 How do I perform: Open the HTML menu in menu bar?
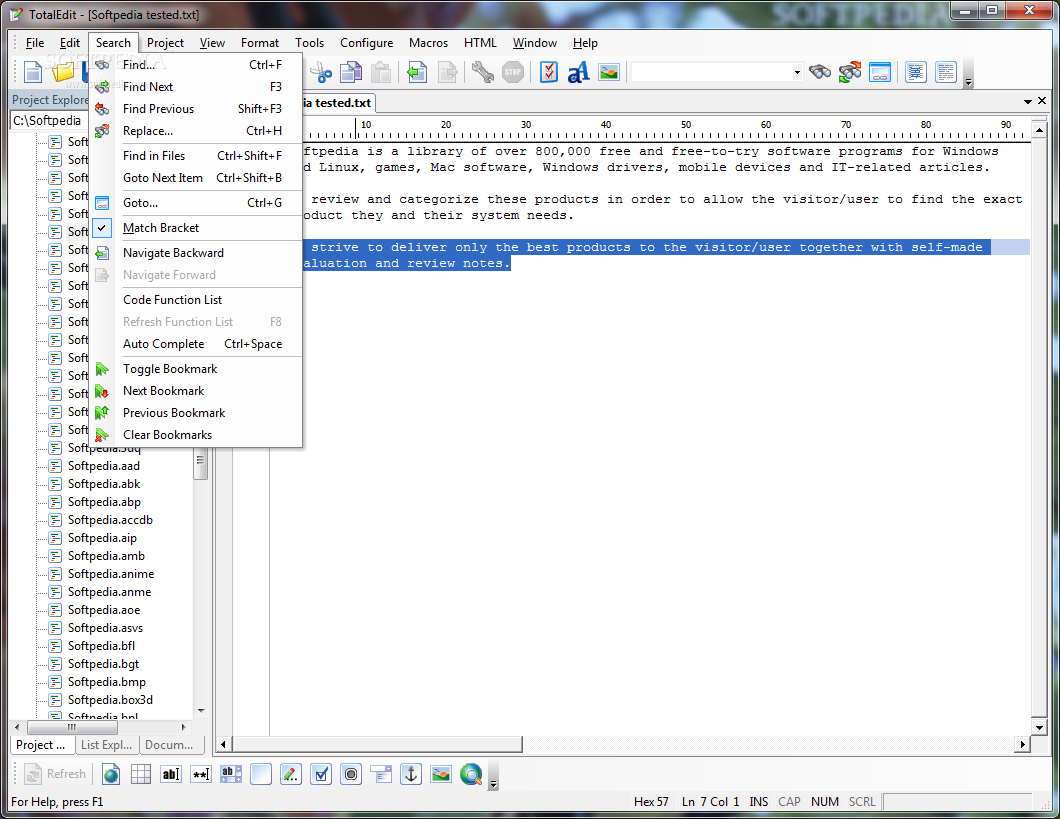pyautogui.click(x=480, y=43)
